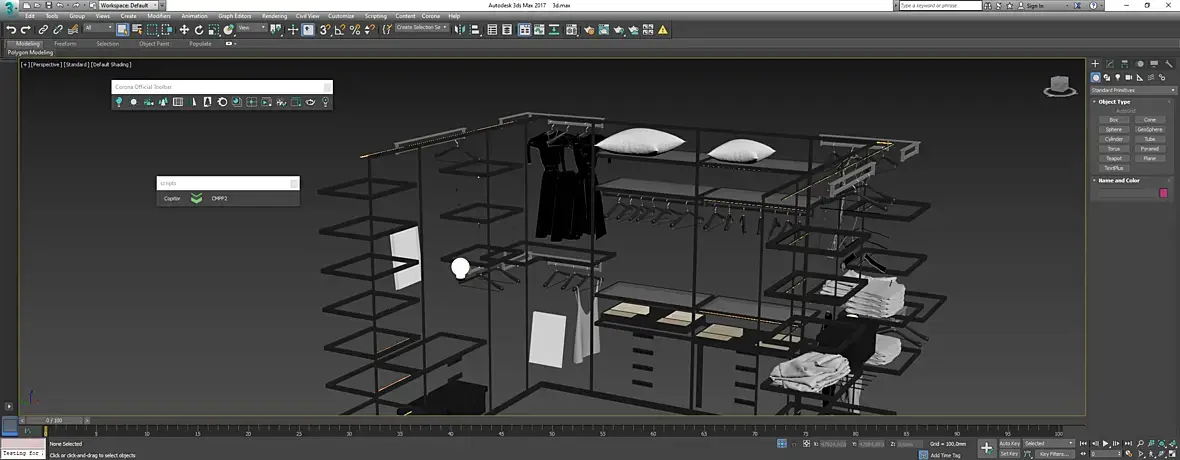Open the Standard Primitives dropdown
The width and height of the screenshot is (1180, 460).
tap(1132, 90)
